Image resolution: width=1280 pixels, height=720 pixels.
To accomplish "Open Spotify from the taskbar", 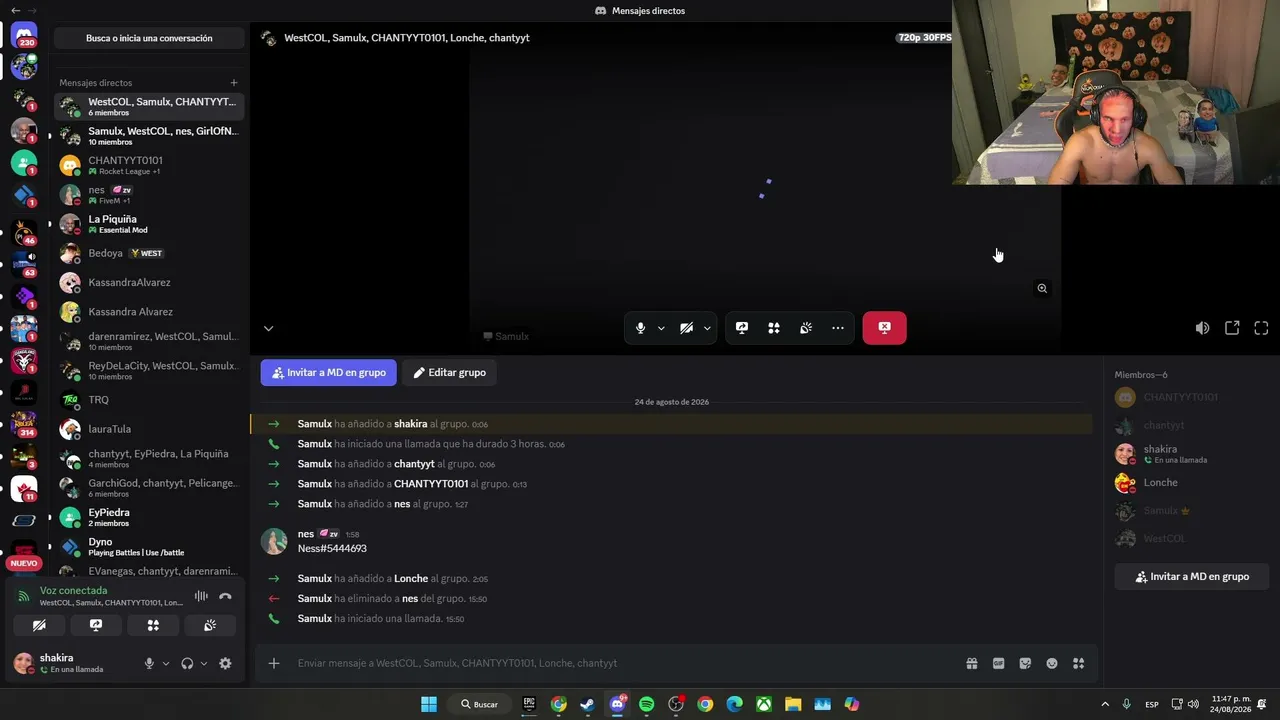I will 646,704.
